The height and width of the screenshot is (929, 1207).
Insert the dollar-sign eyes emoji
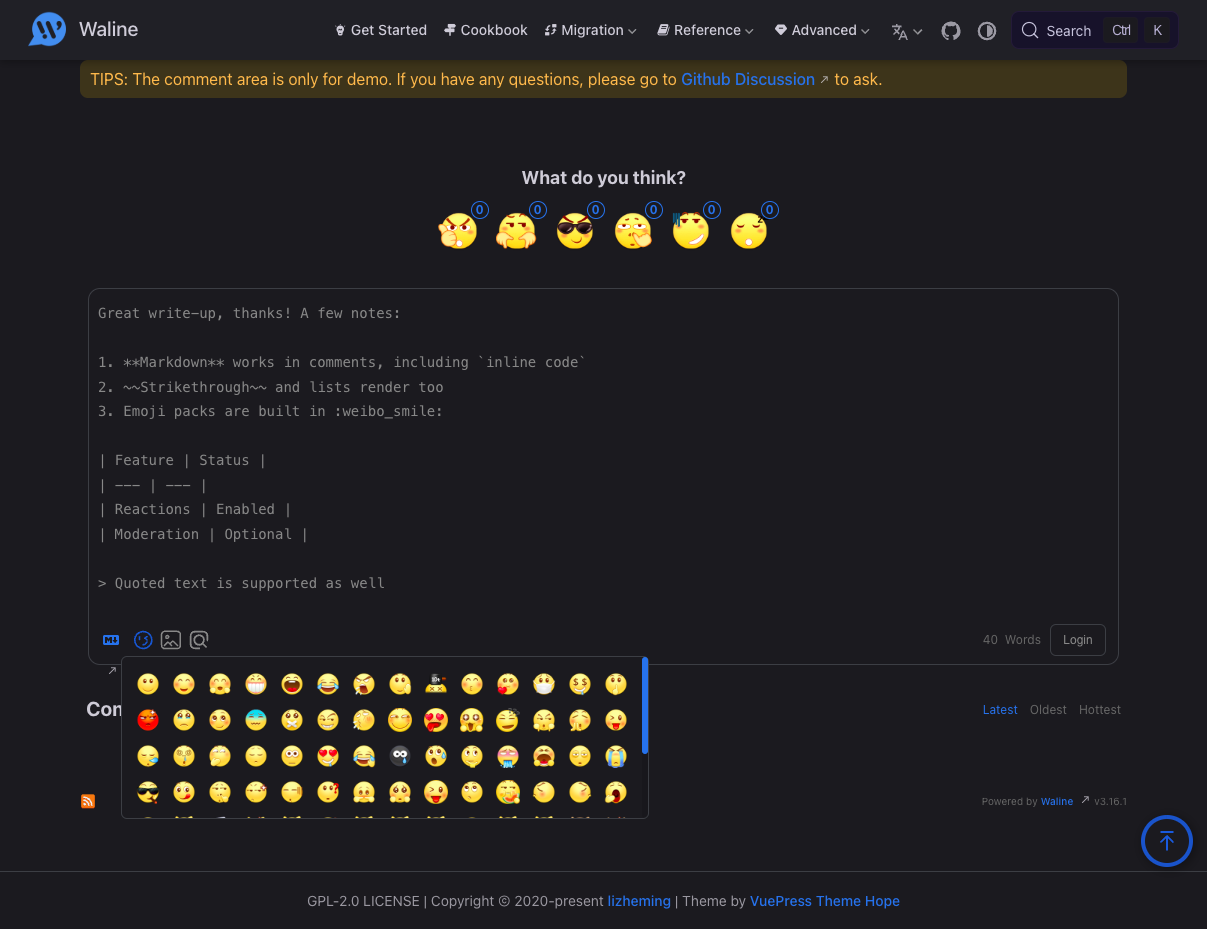point(580,684)
